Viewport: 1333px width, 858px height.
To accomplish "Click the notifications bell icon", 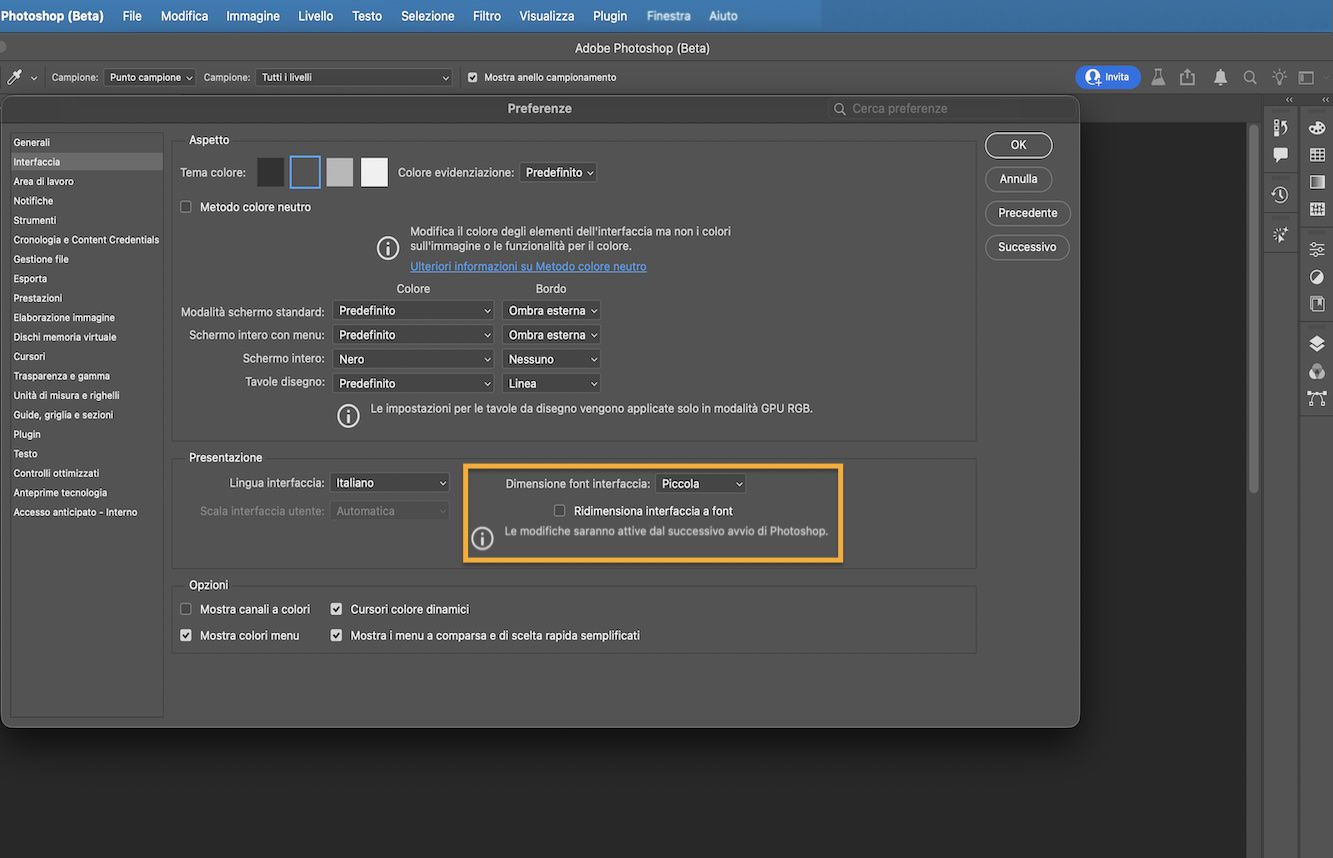I will click(1219, 76).
